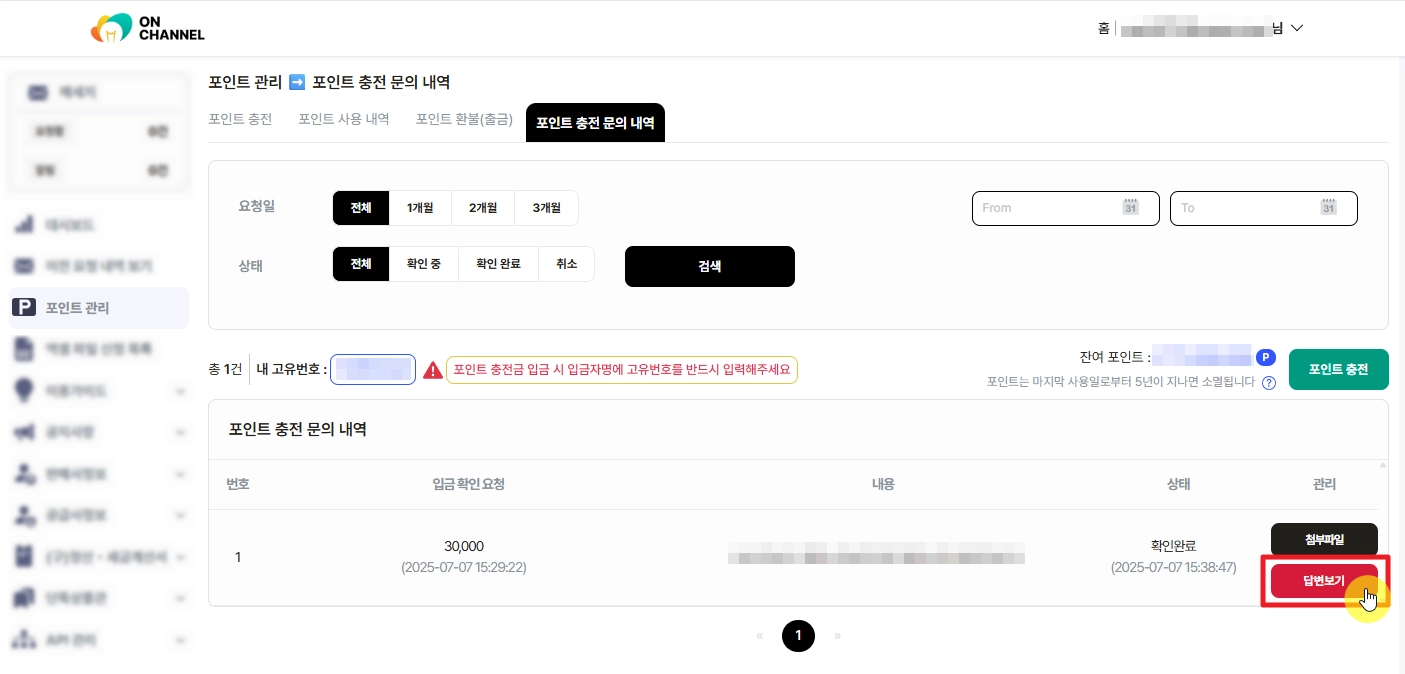The image size is (1405, 674).
Task: Click the 포인트 관리 sidebar P icon
Action: coord(23,308)
